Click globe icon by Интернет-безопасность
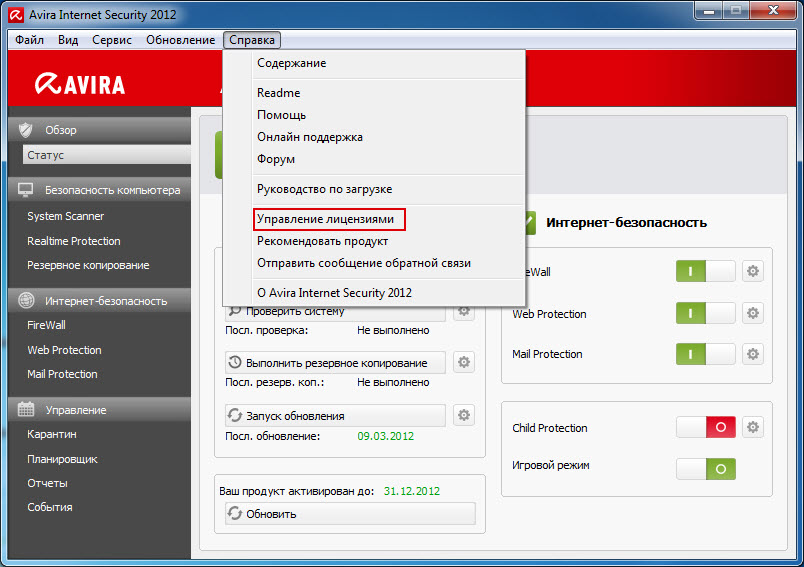Viewport: 804px width, 567px height. pyautogui.click(x=26, y=300)
